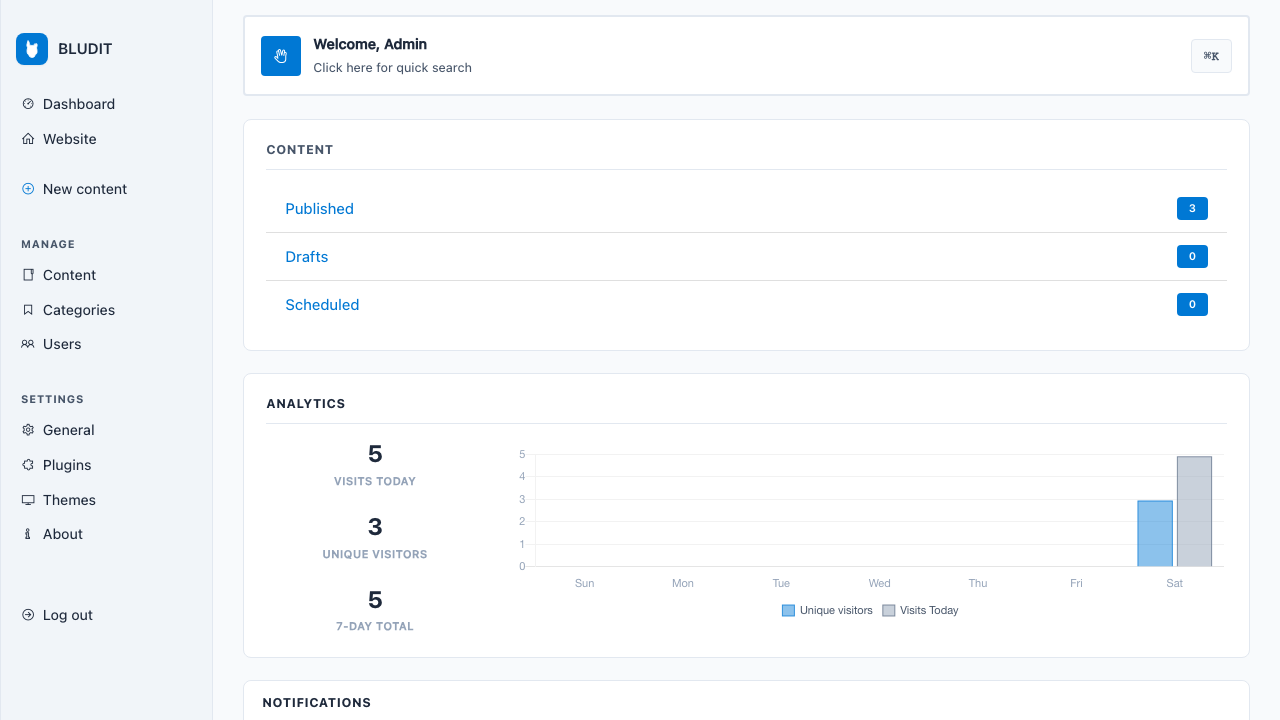
Task: Click the Wed axis label on chart
Action: point(879,583)
